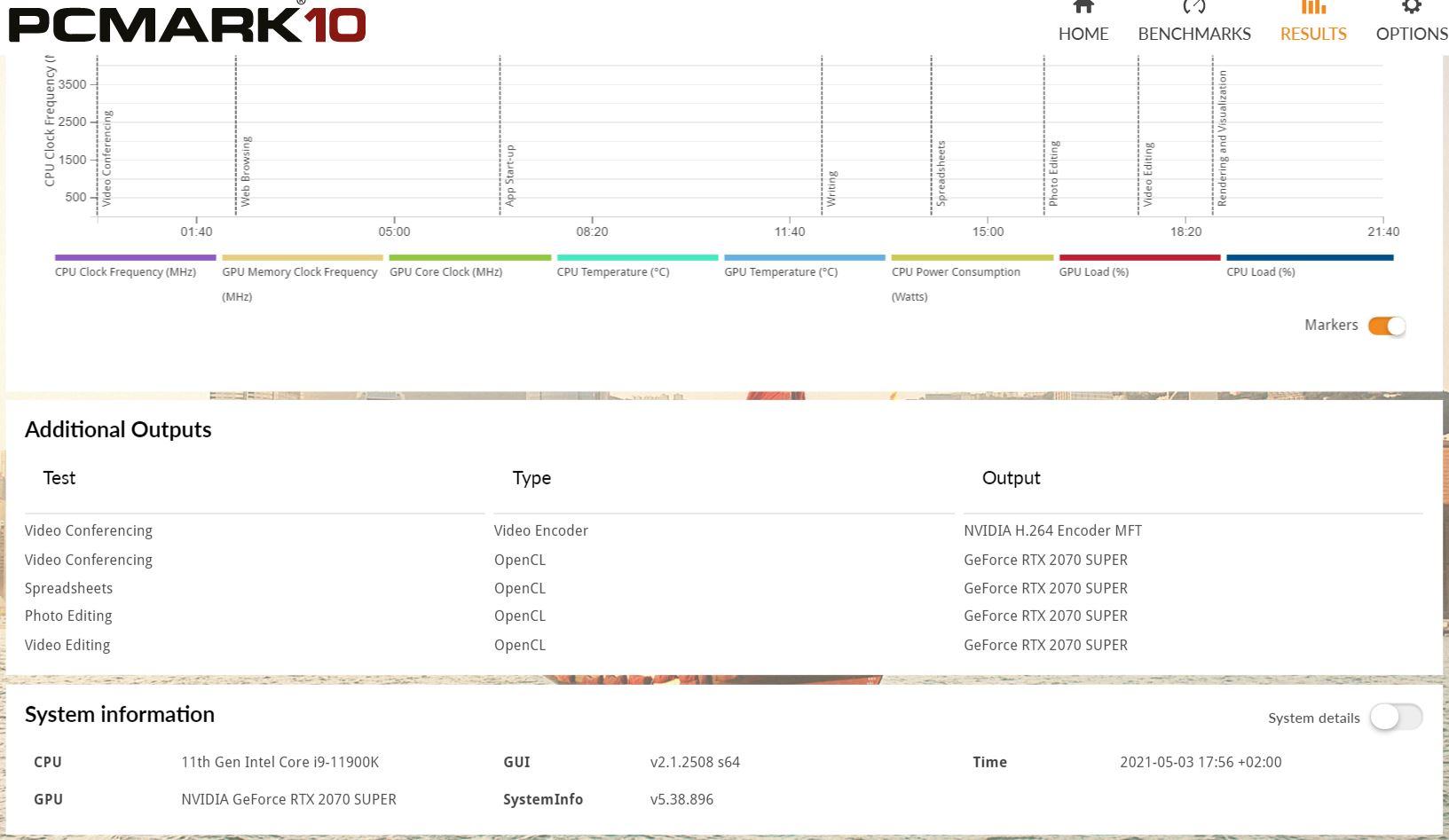Click the Output column header
Image resolution: width=1449 pixels, height=840 pixels.
[x=1011, y=478]
